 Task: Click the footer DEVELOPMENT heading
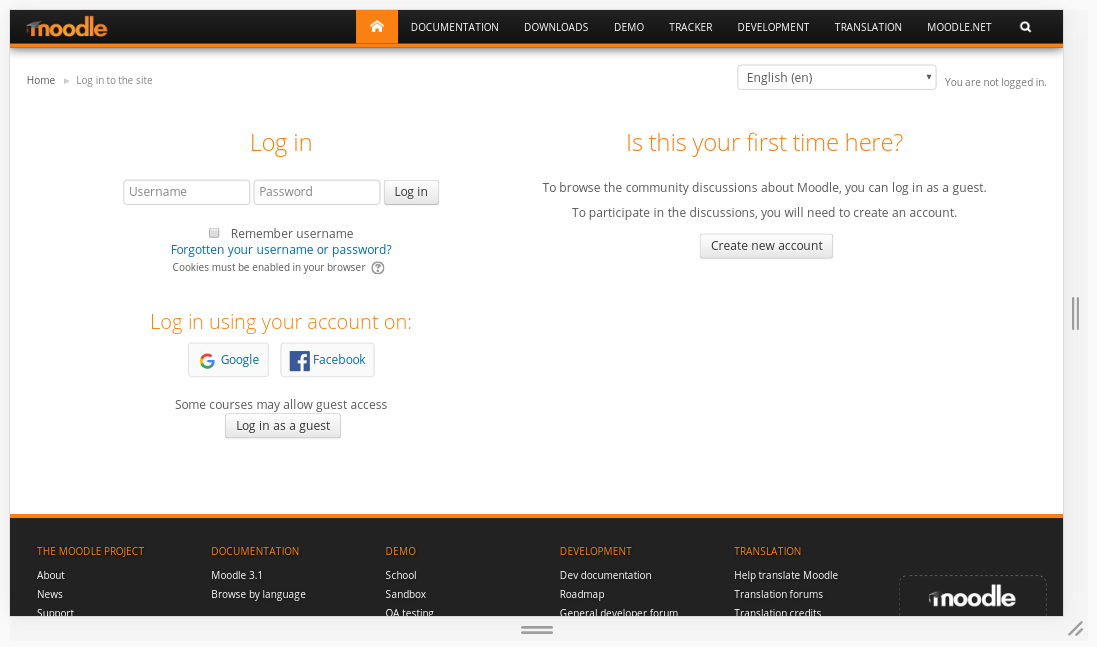pyautogui.click(x=595, y=551)
